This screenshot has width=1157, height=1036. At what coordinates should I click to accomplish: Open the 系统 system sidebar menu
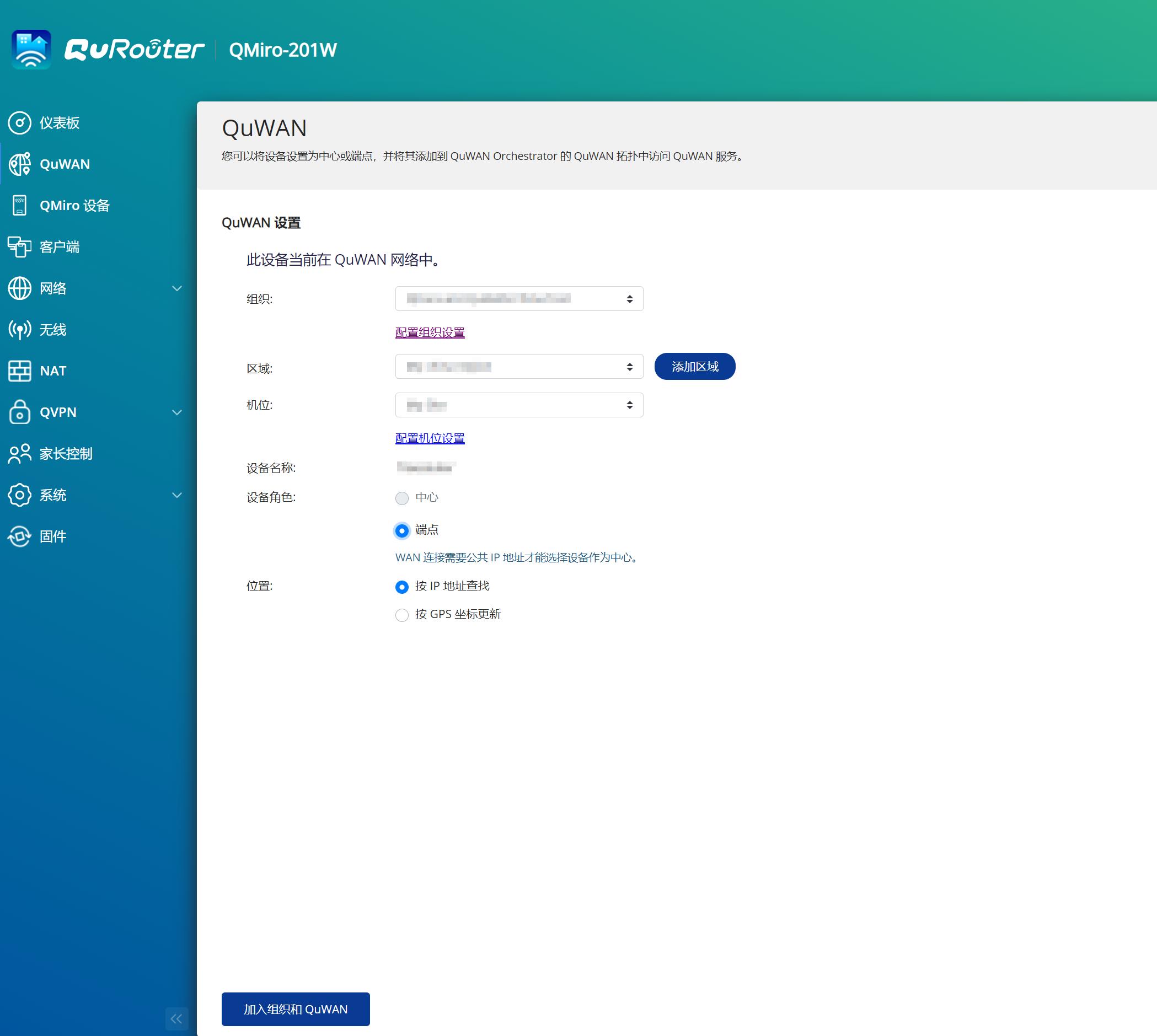(177, 495)
